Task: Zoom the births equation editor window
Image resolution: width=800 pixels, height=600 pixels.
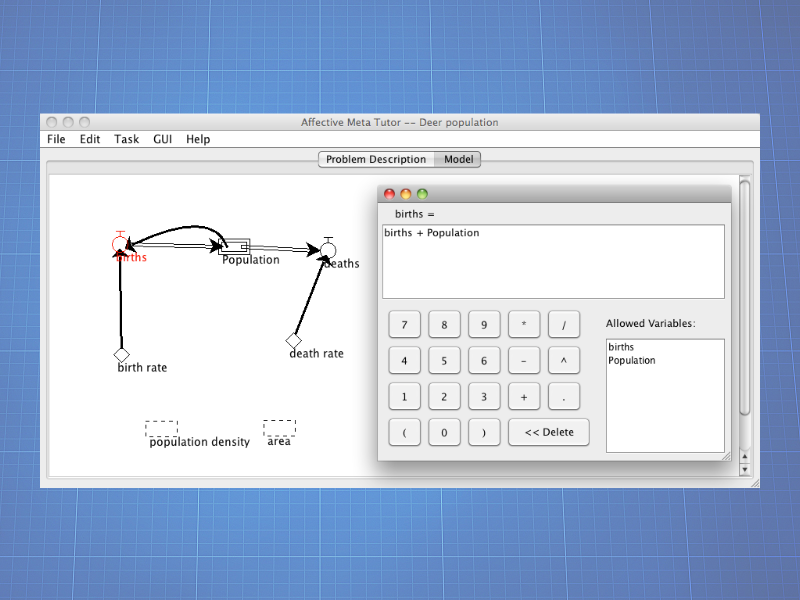Action: tap(422, 194)
